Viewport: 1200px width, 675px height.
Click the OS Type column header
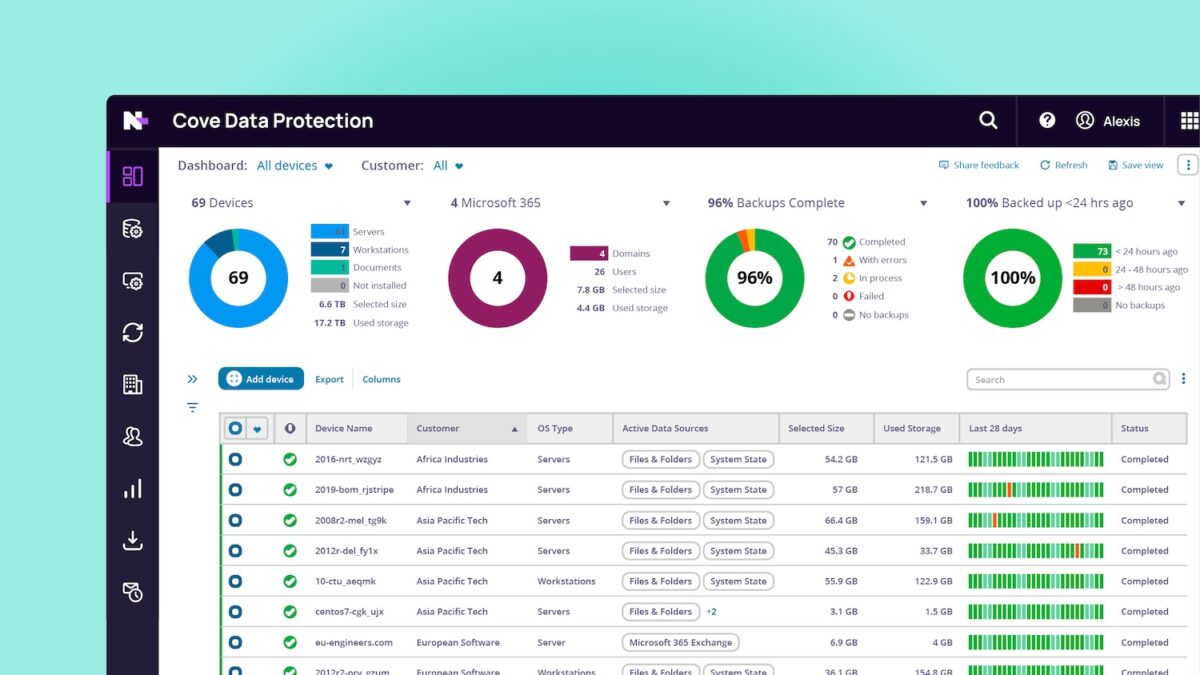coord(571,428)
